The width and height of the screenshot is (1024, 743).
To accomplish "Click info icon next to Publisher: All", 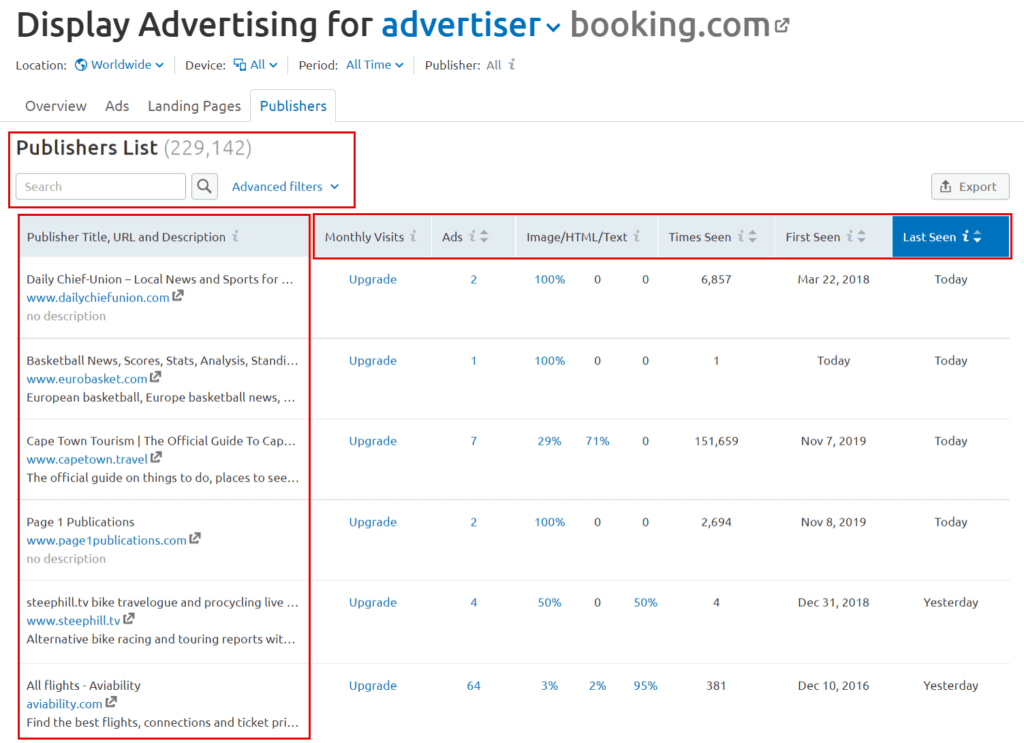I will pos(512,65).
